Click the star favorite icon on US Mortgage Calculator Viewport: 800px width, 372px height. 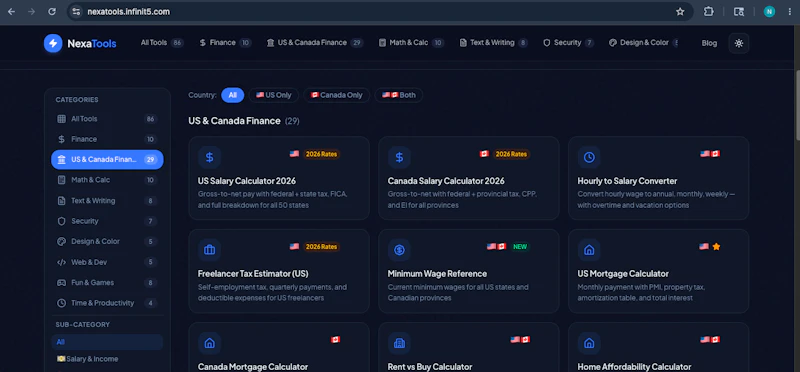click(x=716, y=246)
